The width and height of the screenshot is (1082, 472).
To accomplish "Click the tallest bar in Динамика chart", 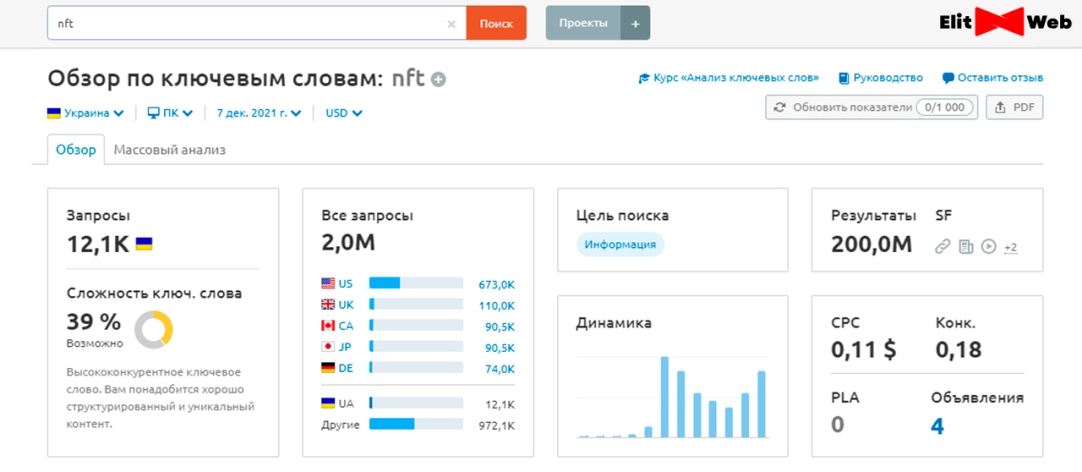I will click(665, 397).
